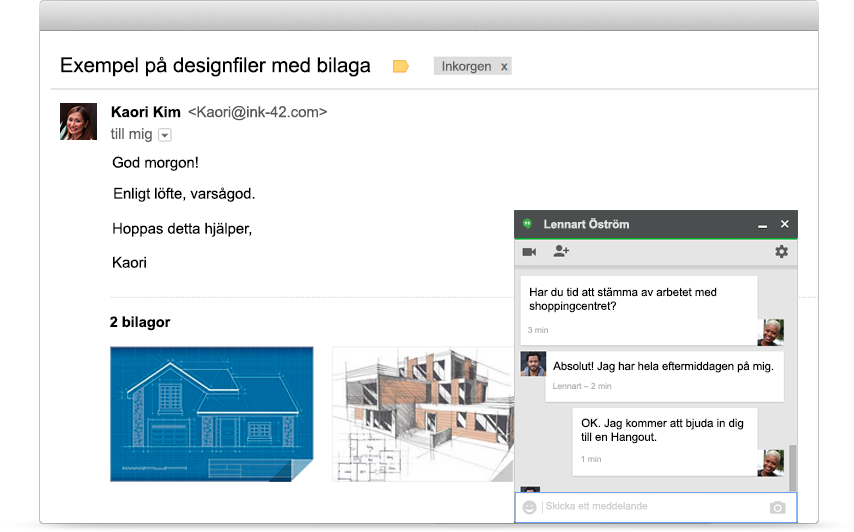Minimize the Lennart Öström chat window
The width and height of the screenshot is (854, 532).
pyautogui.click(x=762, y=225)
